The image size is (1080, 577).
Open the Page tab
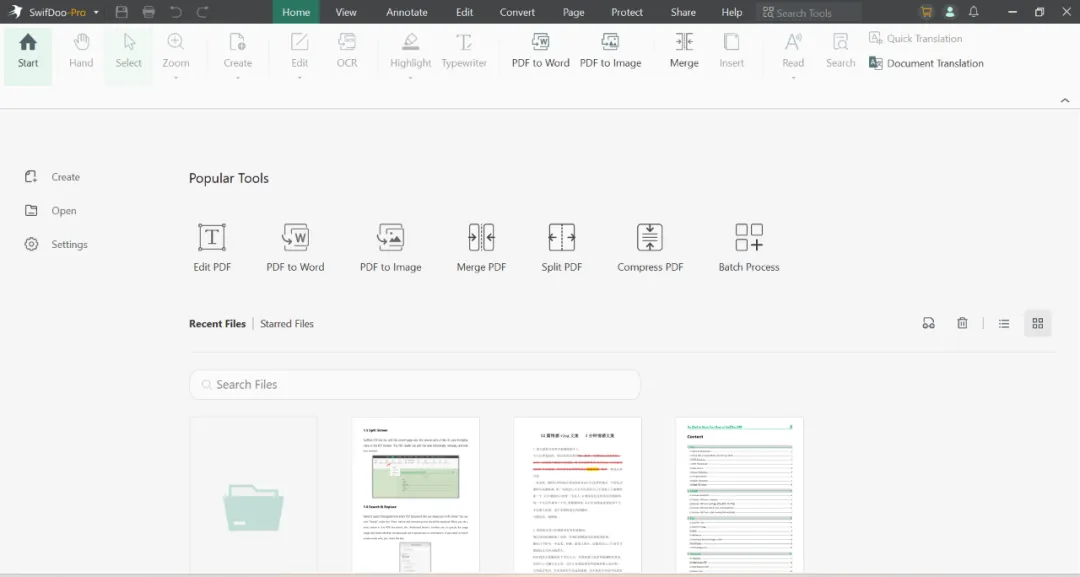click(573, 12)
